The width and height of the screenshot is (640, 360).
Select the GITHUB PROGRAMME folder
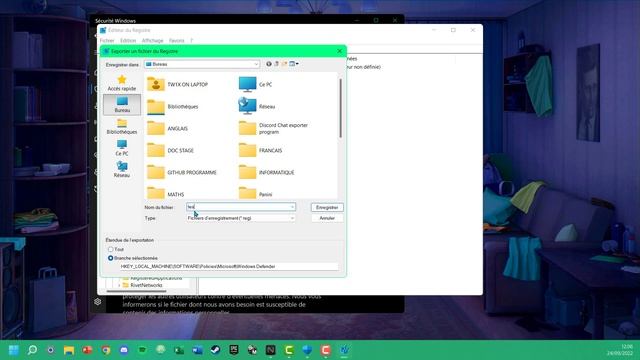point(182,173)
